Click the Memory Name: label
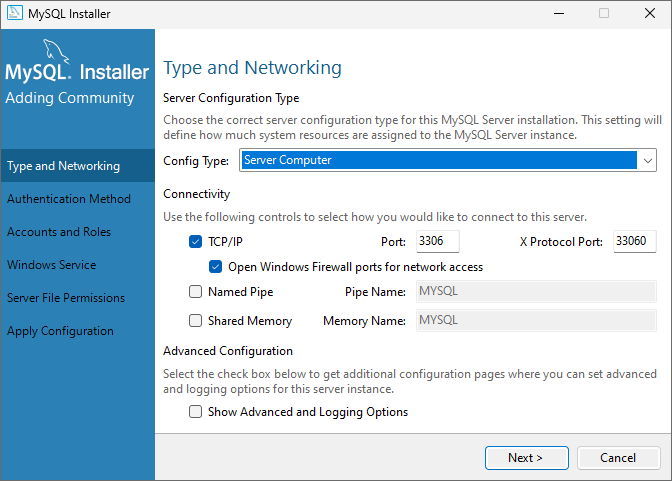The image size is (672, 481). (364, 321)
